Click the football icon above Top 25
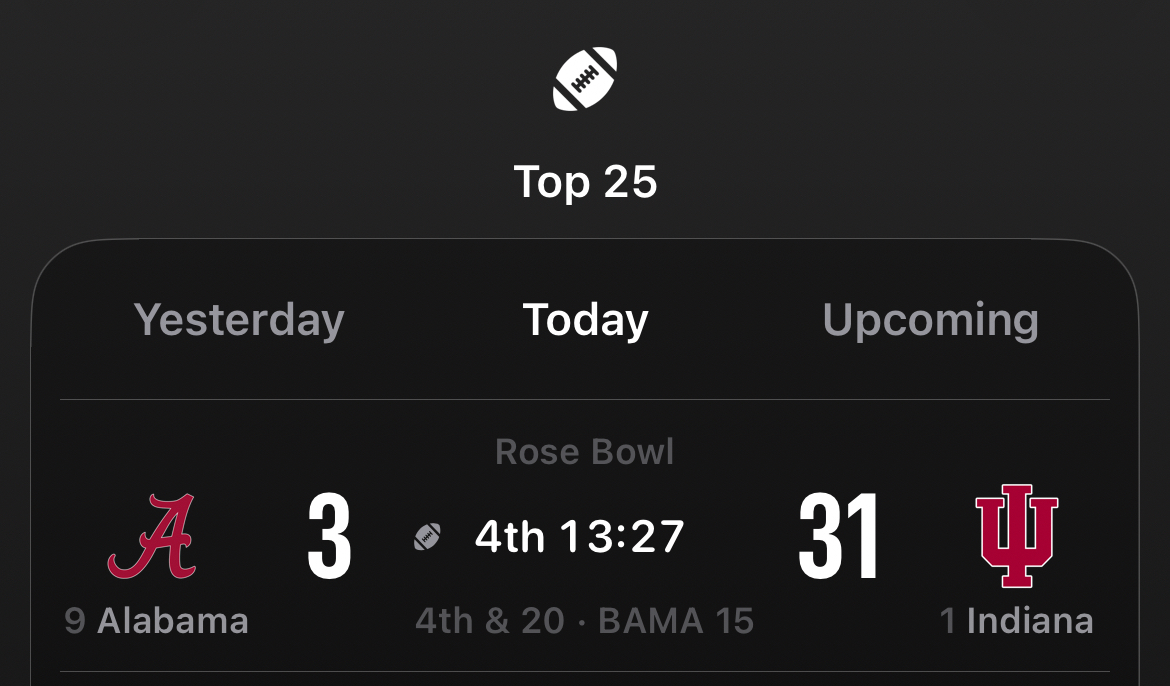 coord(585,81)
